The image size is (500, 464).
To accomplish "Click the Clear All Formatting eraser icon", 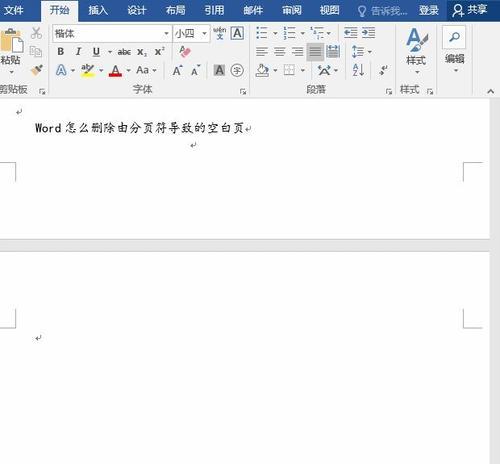I will pos(185,52).
